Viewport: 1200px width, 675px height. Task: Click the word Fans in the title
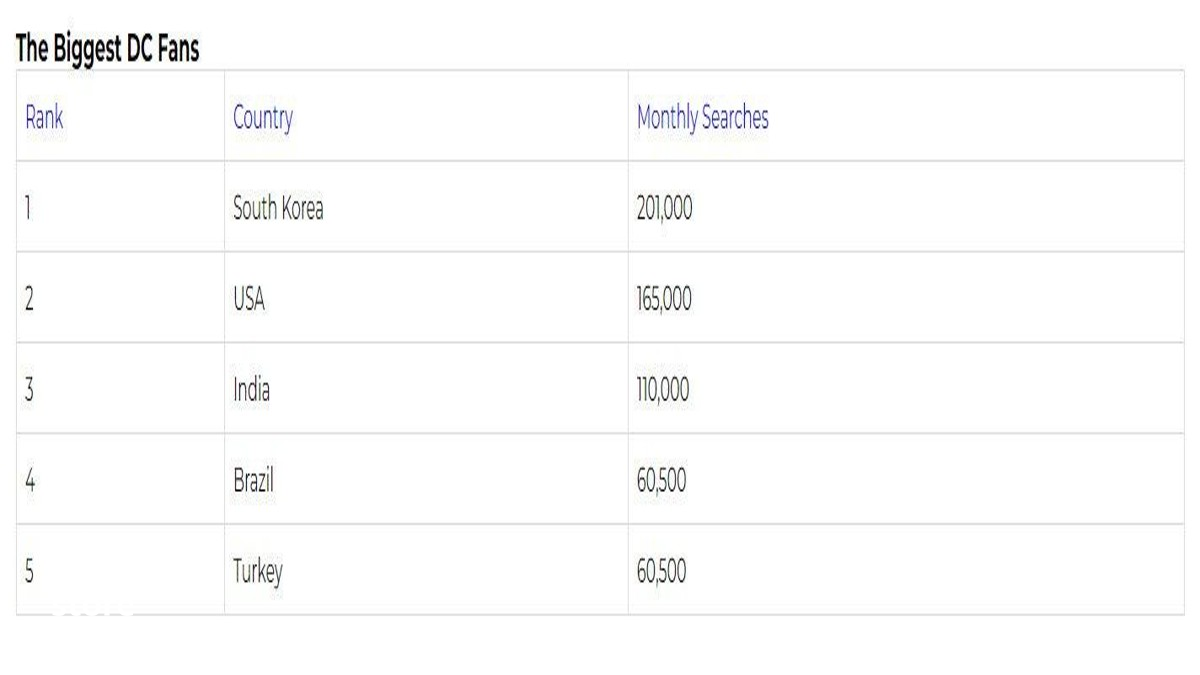(x=176, y=51)
